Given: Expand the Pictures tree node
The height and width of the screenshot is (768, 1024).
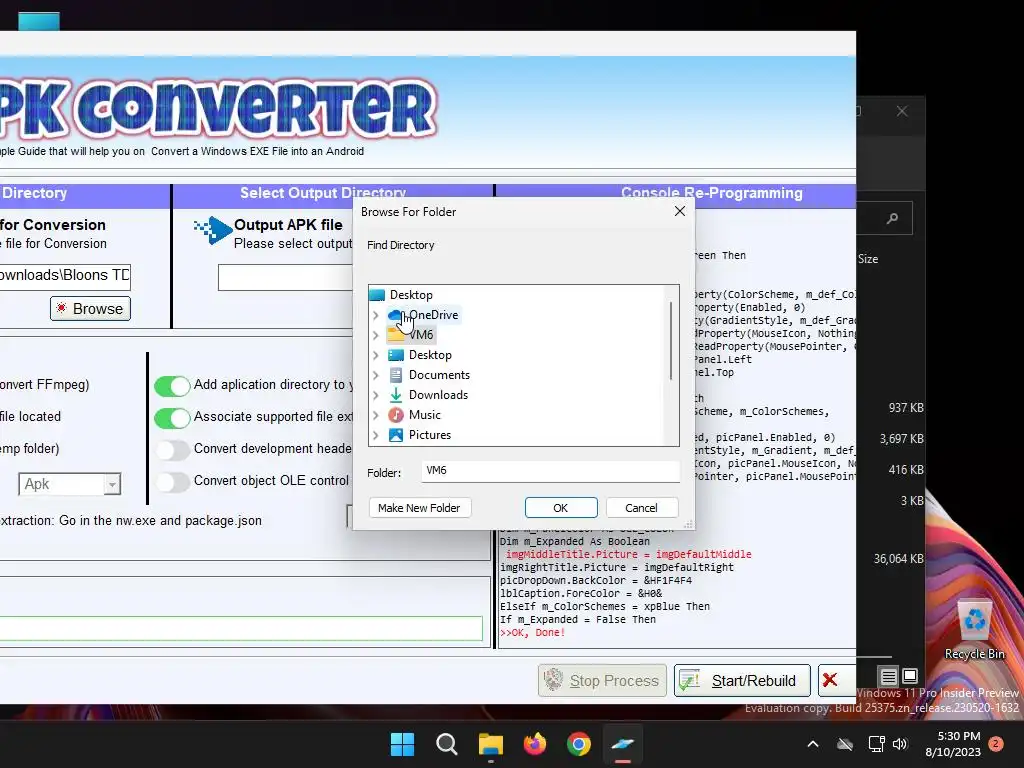Looking at the screenshot, I should point(376,435).
